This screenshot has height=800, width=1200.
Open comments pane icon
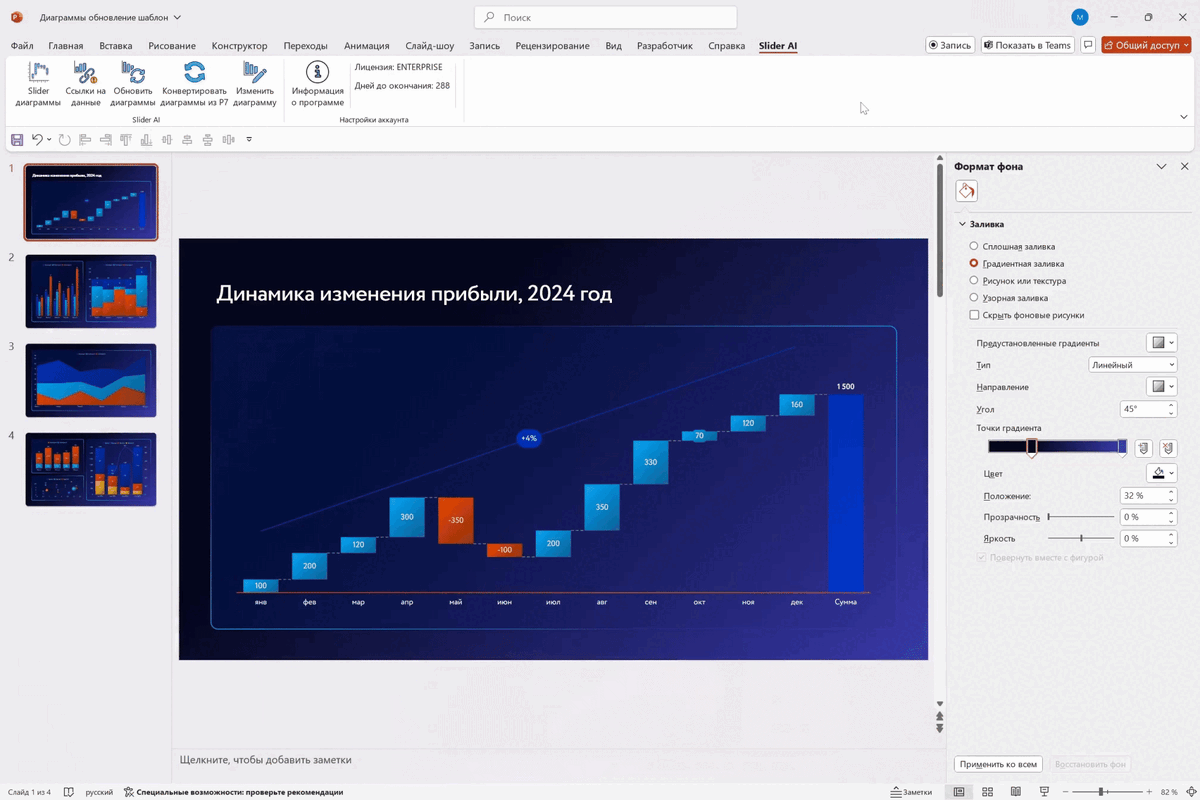click(x=1088, y=45)
